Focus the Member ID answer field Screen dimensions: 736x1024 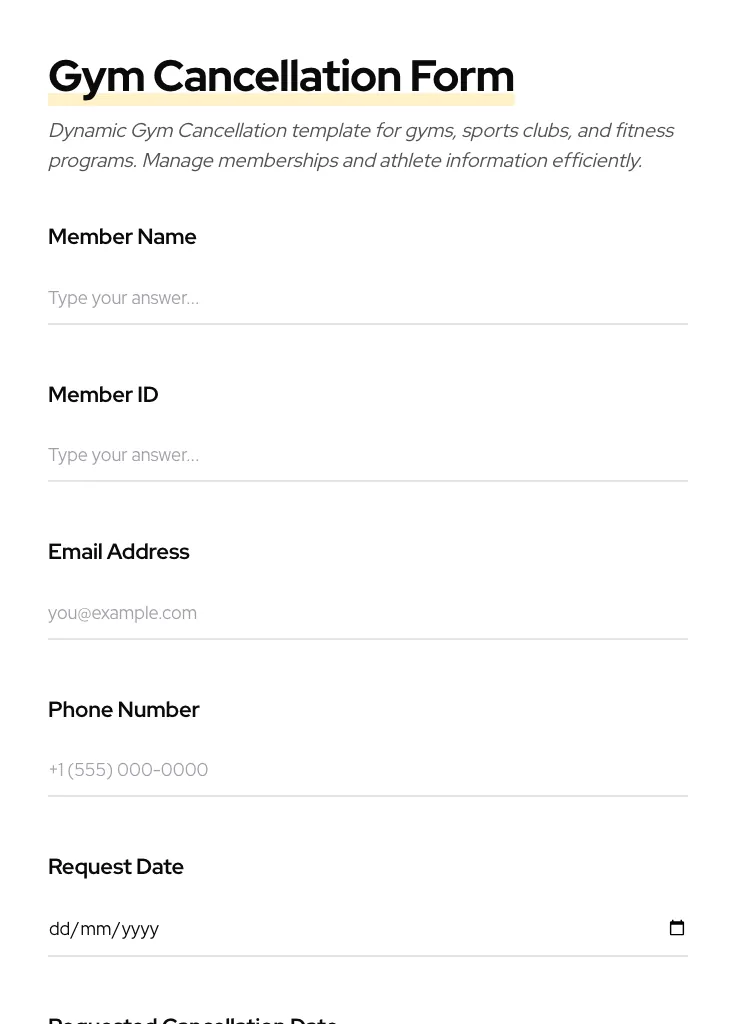[367, 455]
